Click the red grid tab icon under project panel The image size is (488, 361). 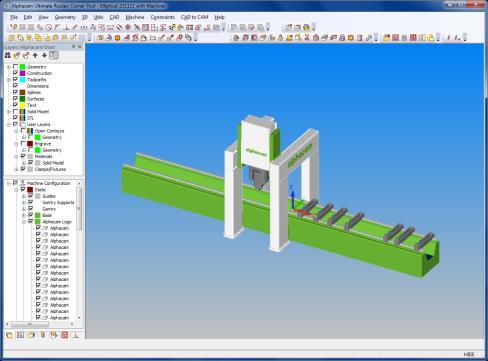pos(65,335)
